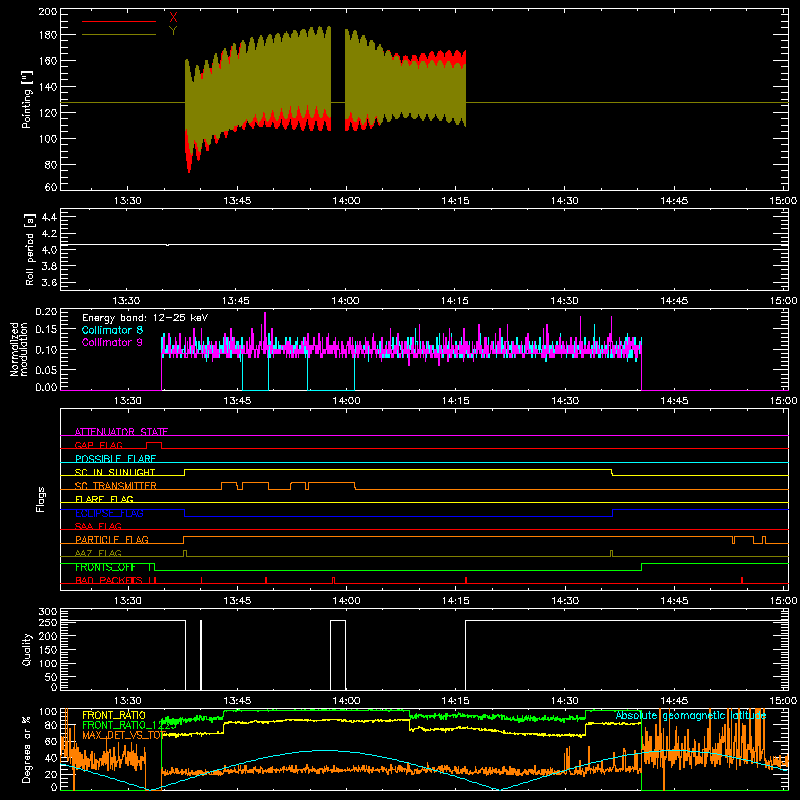Click the '250' tick on Quality axis
This screenshot has height=800, width=800.
(48, 622)
